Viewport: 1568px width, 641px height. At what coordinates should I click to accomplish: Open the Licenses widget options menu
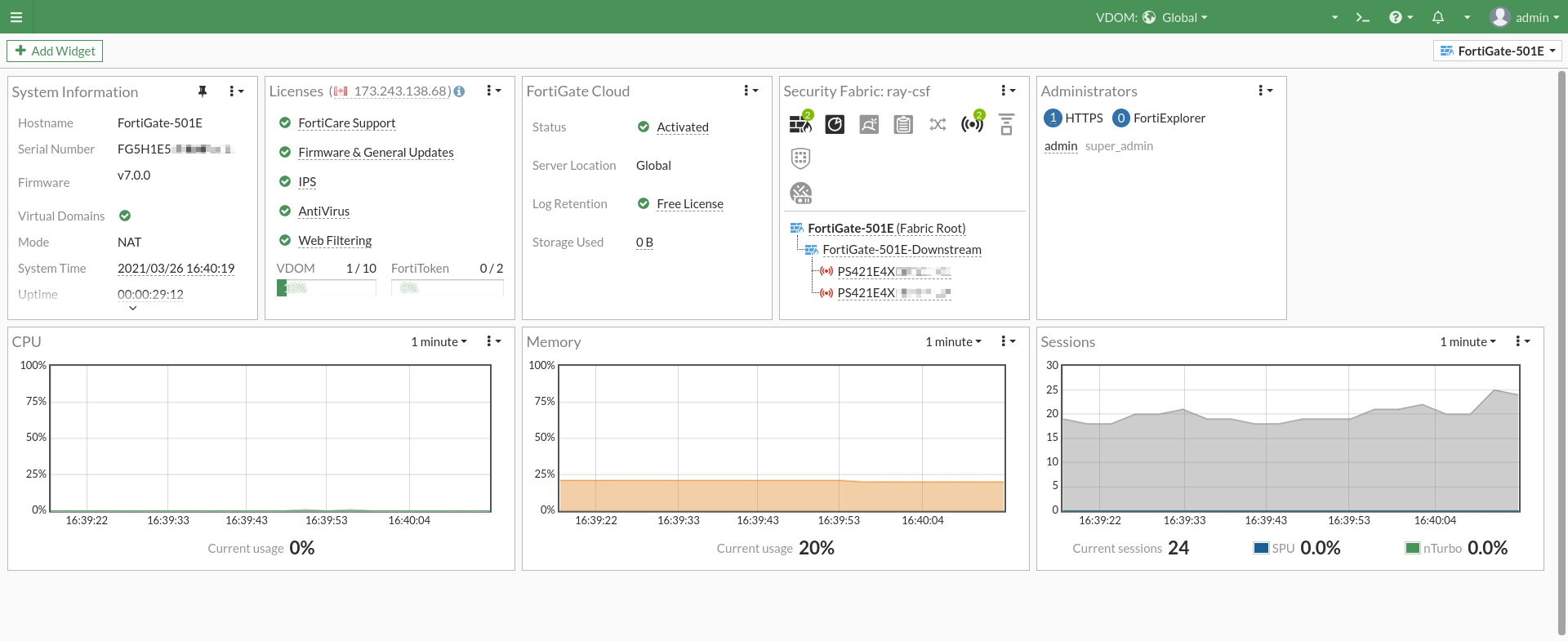click(x=493, y=91)
